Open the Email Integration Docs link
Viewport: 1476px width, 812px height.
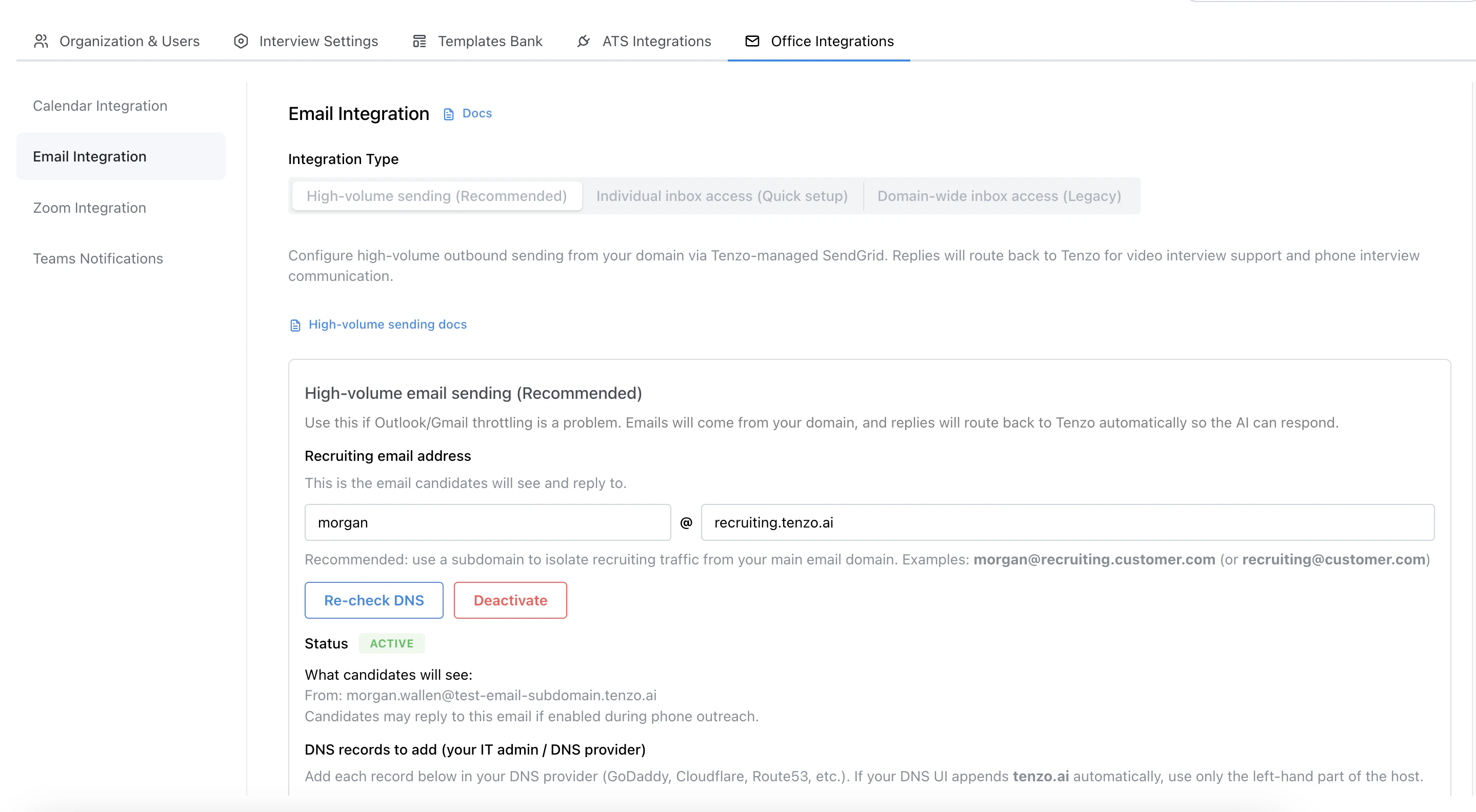477,113
